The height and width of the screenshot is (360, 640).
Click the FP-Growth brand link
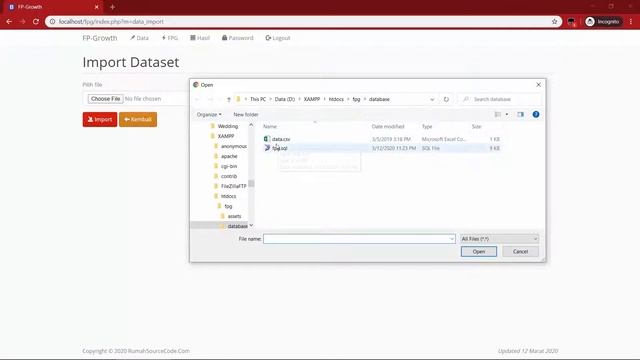[100, 38]
